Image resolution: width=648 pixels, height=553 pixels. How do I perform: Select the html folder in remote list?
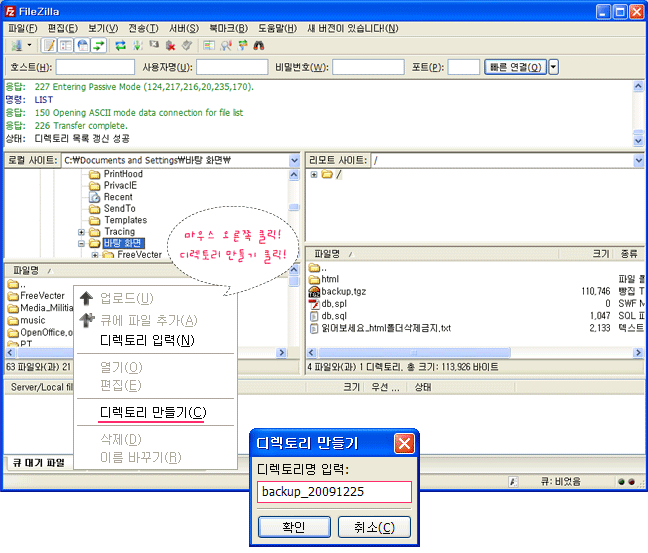(x=330, y=279)
